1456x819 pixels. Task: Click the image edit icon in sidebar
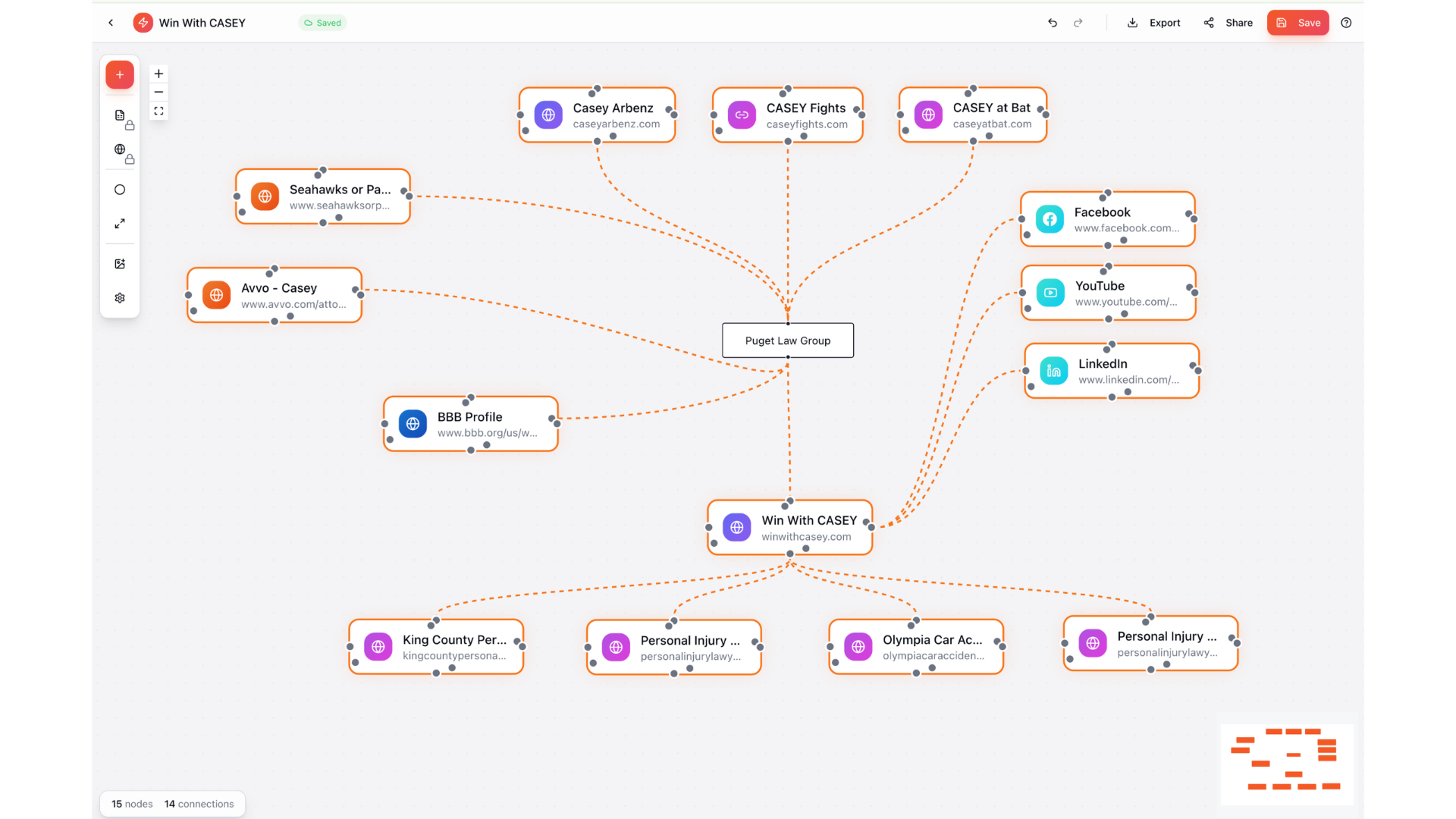click(x=120, y=264)
